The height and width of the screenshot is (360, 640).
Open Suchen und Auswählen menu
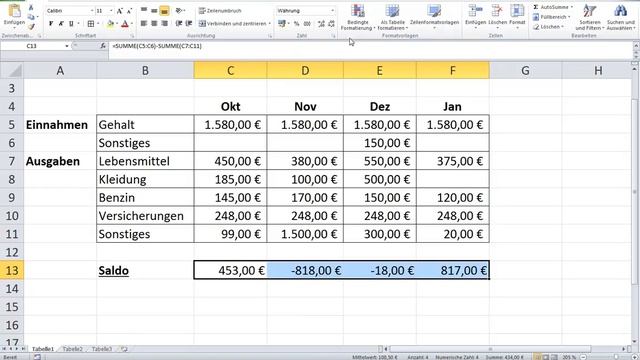tap(620, 18)
